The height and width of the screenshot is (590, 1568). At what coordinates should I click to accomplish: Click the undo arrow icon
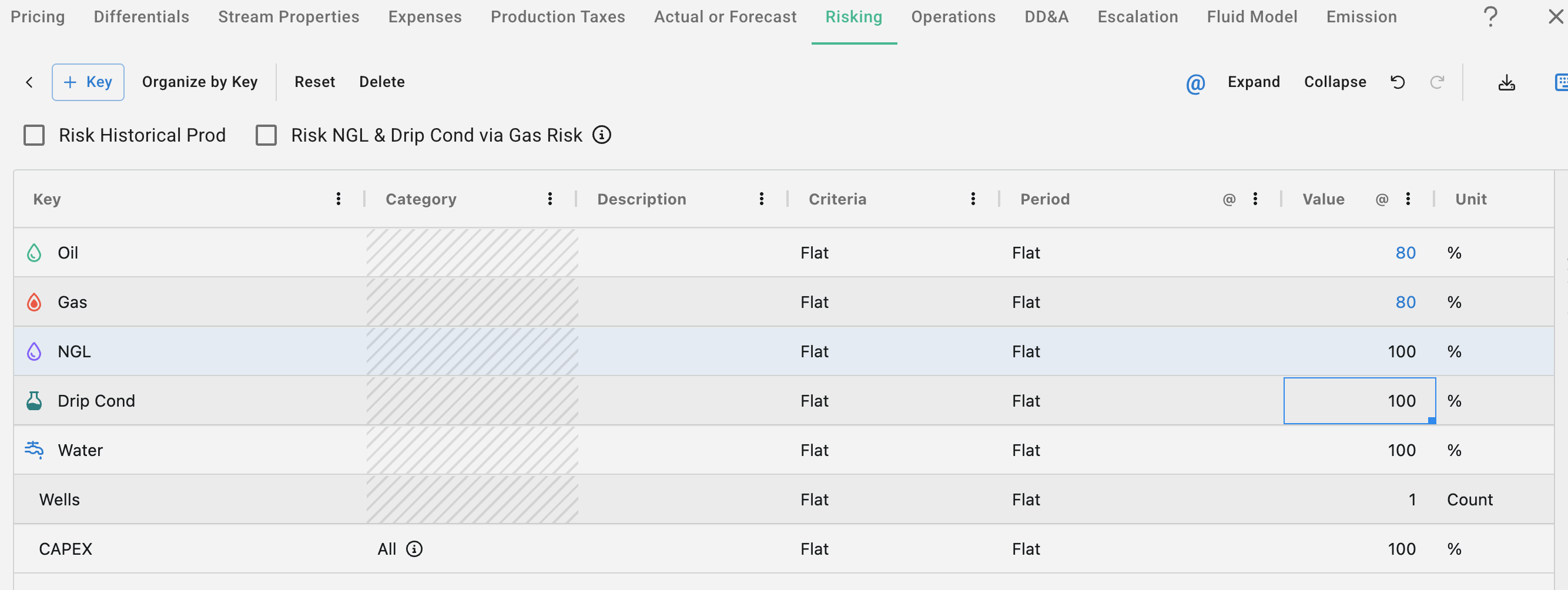pos(1398,82)
